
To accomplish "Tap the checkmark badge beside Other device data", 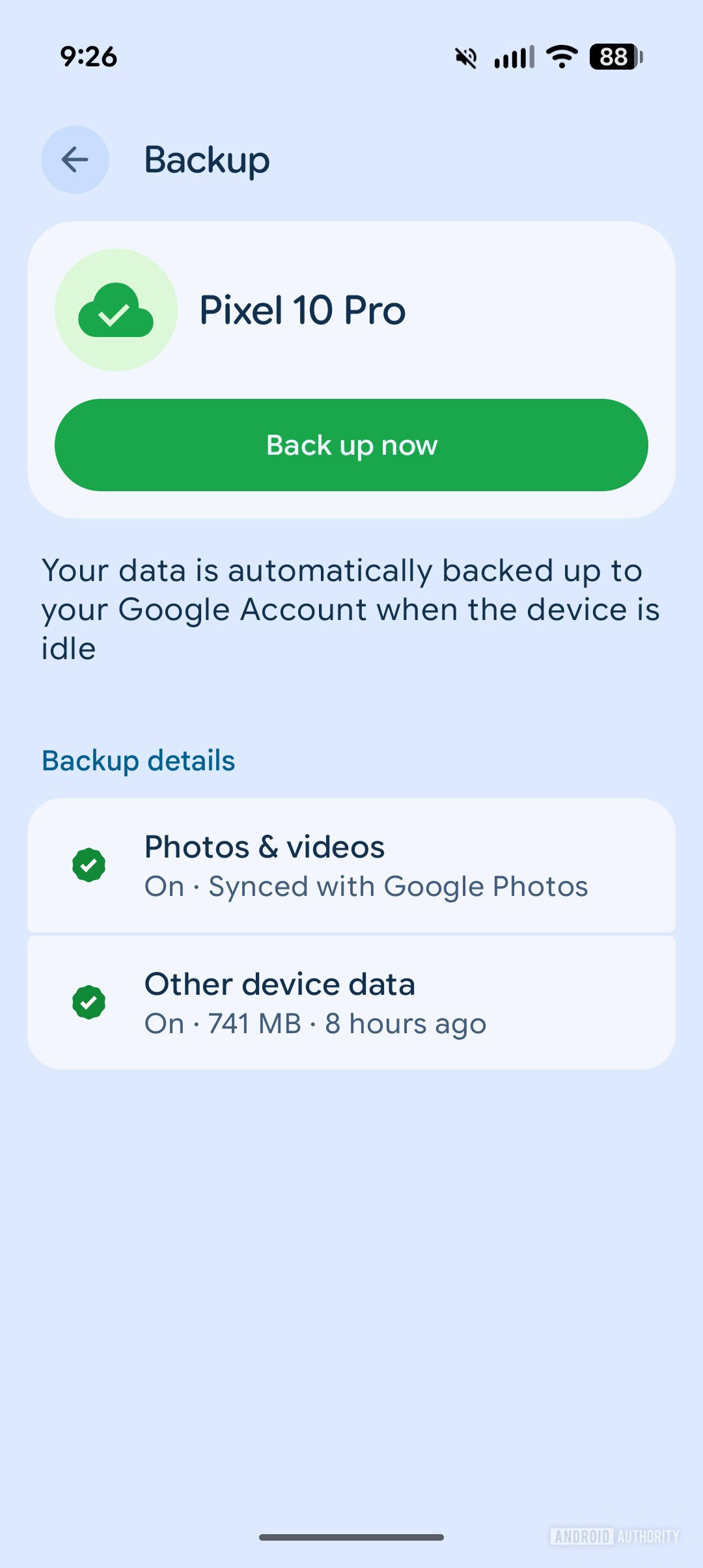I will pyautogui.click(x=88, y=1002).
